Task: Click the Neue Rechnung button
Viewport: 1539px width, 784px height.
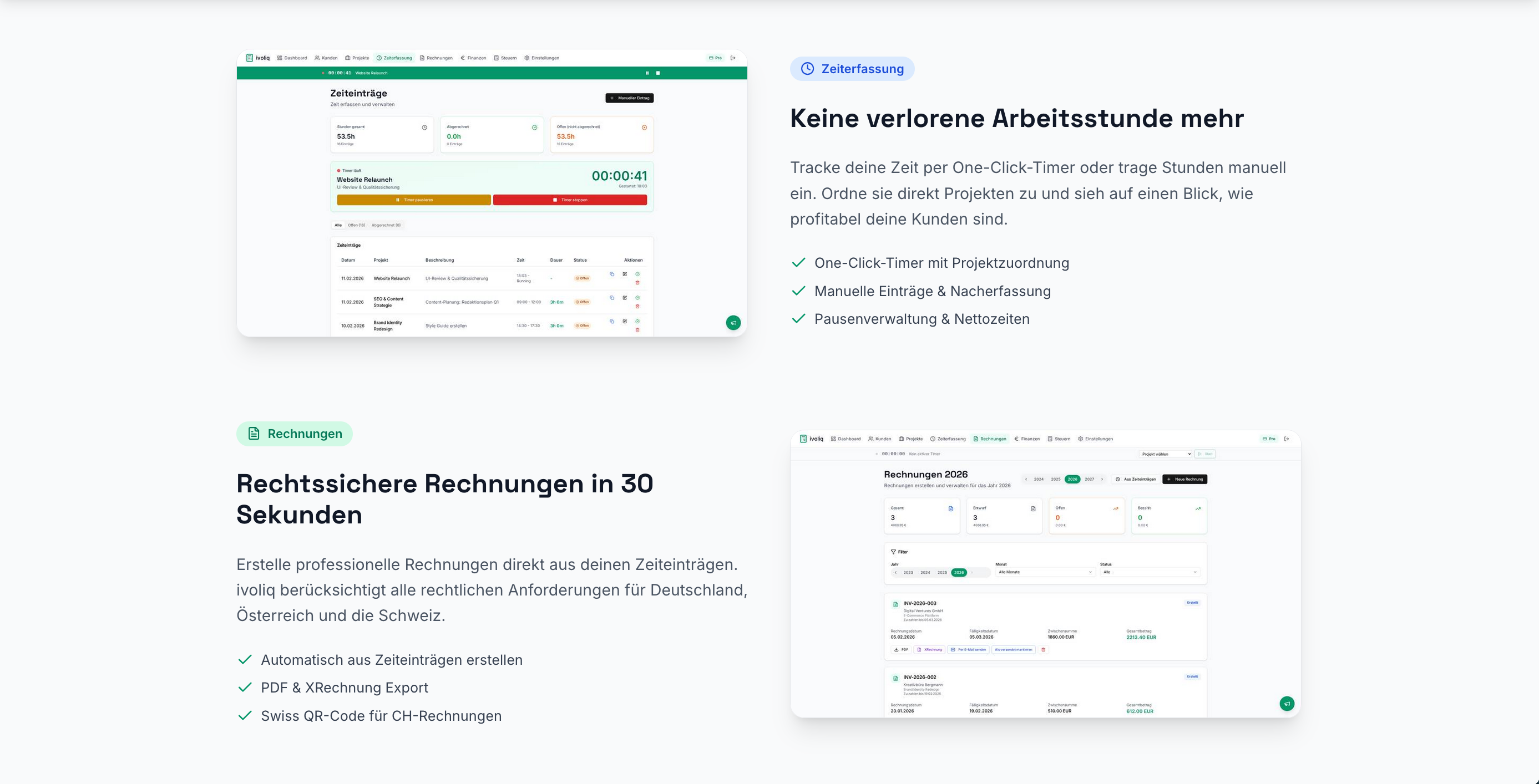Action: coord(1184,479)
